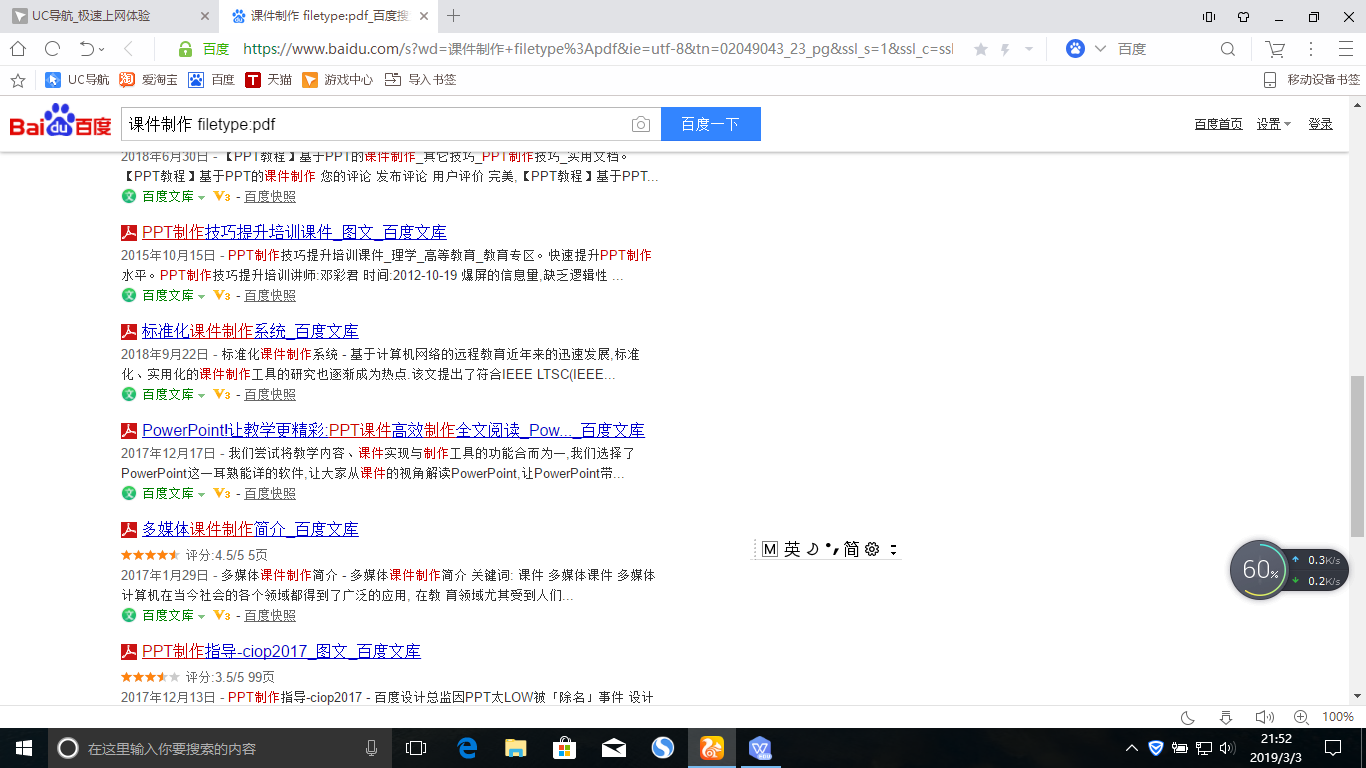Open 百度快照 for 多媒体课件制作简介 result
Screen dimensions: 1366x768
tap(270, 616)
